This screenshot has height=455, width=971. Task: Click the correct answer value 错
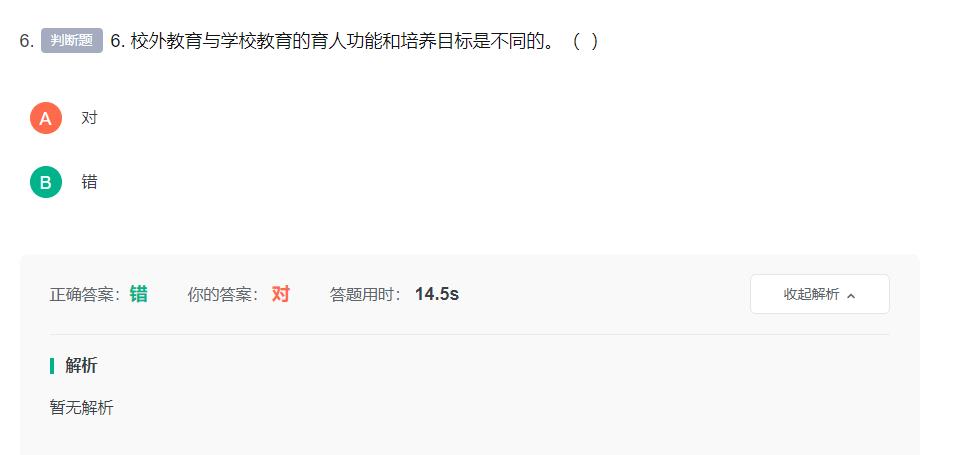(139, 294)
